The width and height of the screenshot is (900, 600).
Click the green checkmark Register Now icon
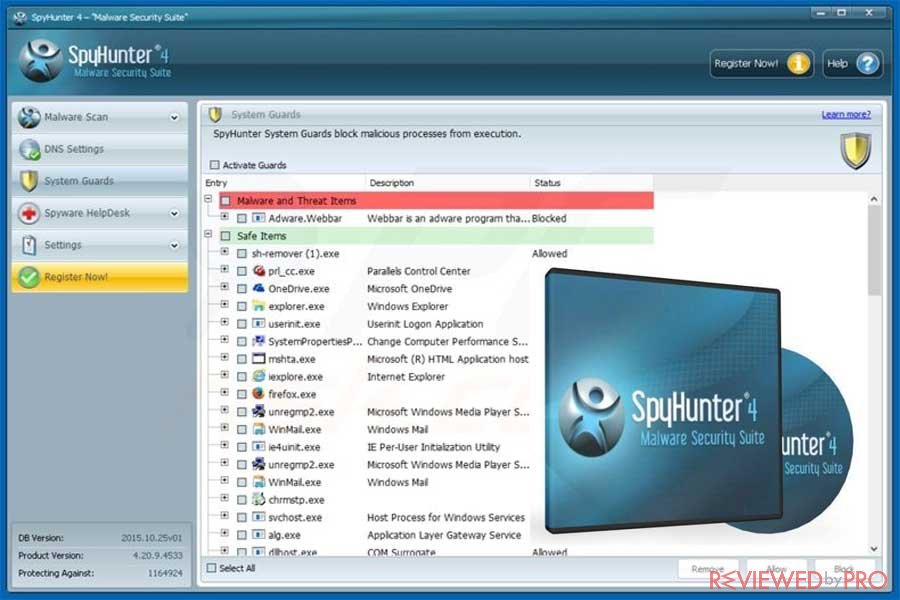click(x=29, y=277)
